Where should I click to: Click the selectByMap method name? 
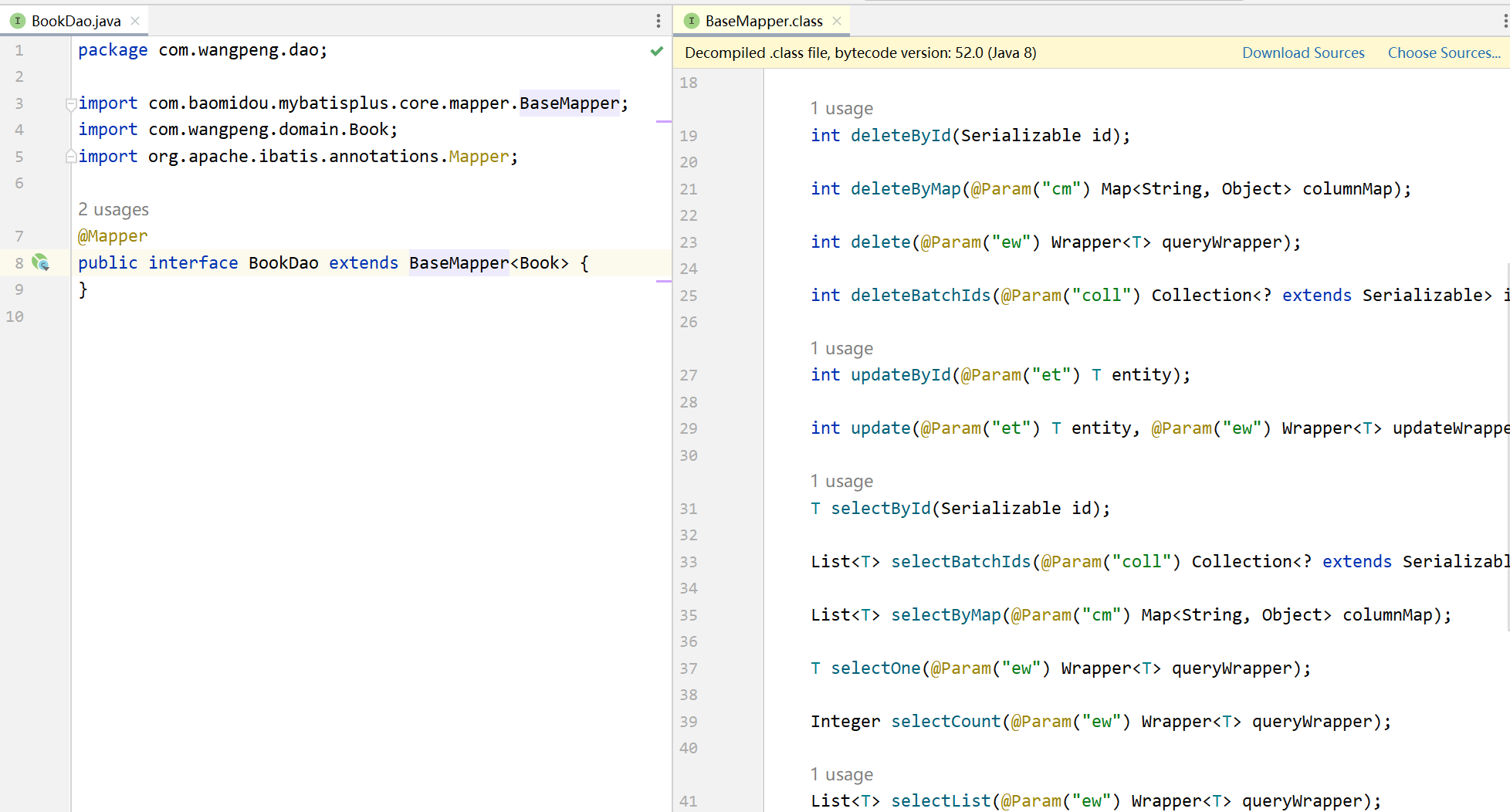946,615
